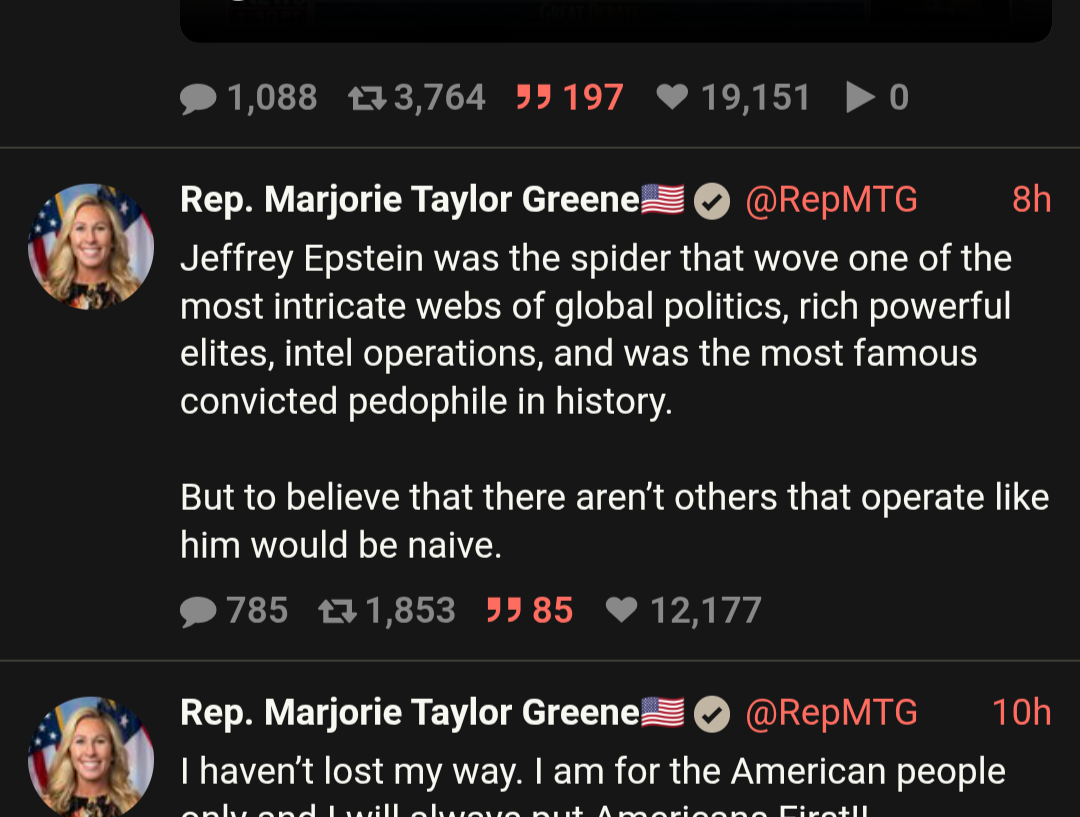
Task: Open the Rep. Marjorie Taylor Greene name link on the 8h tweet
Action: (410, 201)
